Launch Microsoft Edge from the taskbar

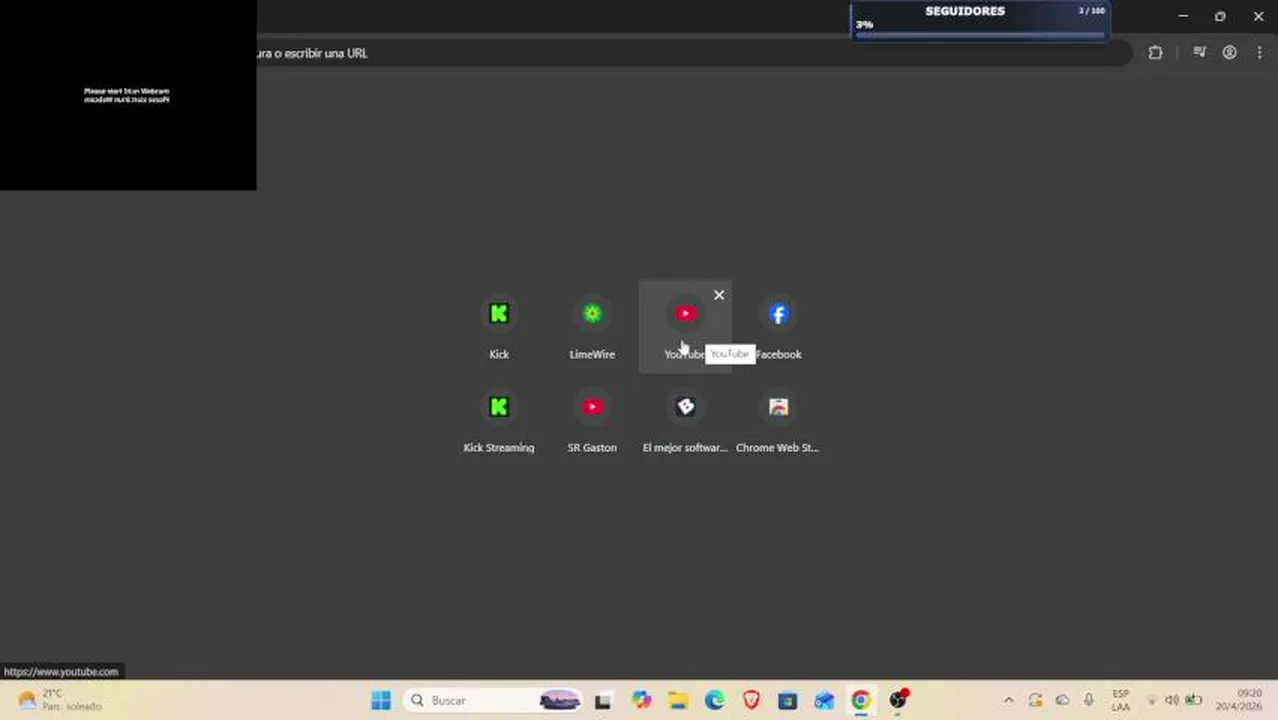click(714, 700)
